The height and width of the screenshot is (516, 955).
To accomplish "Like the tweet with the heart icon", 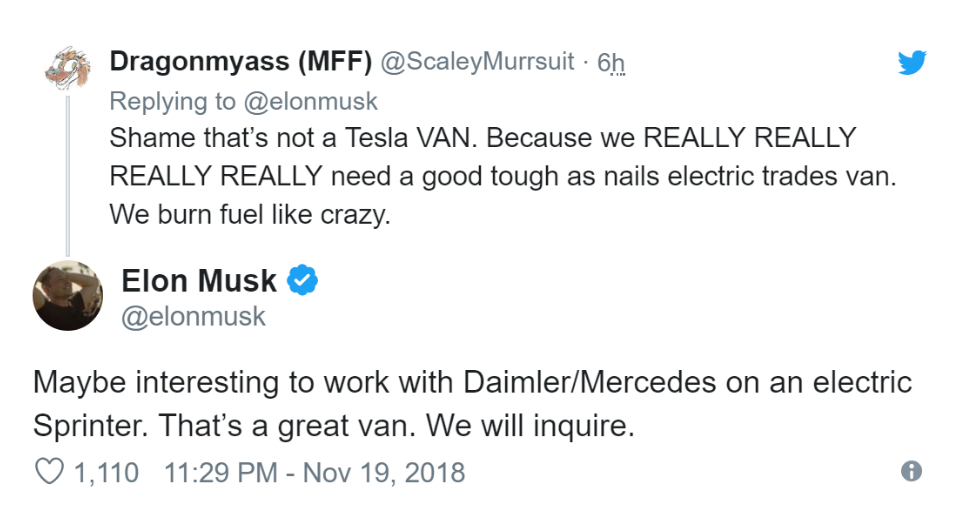I will click(49, 471).
